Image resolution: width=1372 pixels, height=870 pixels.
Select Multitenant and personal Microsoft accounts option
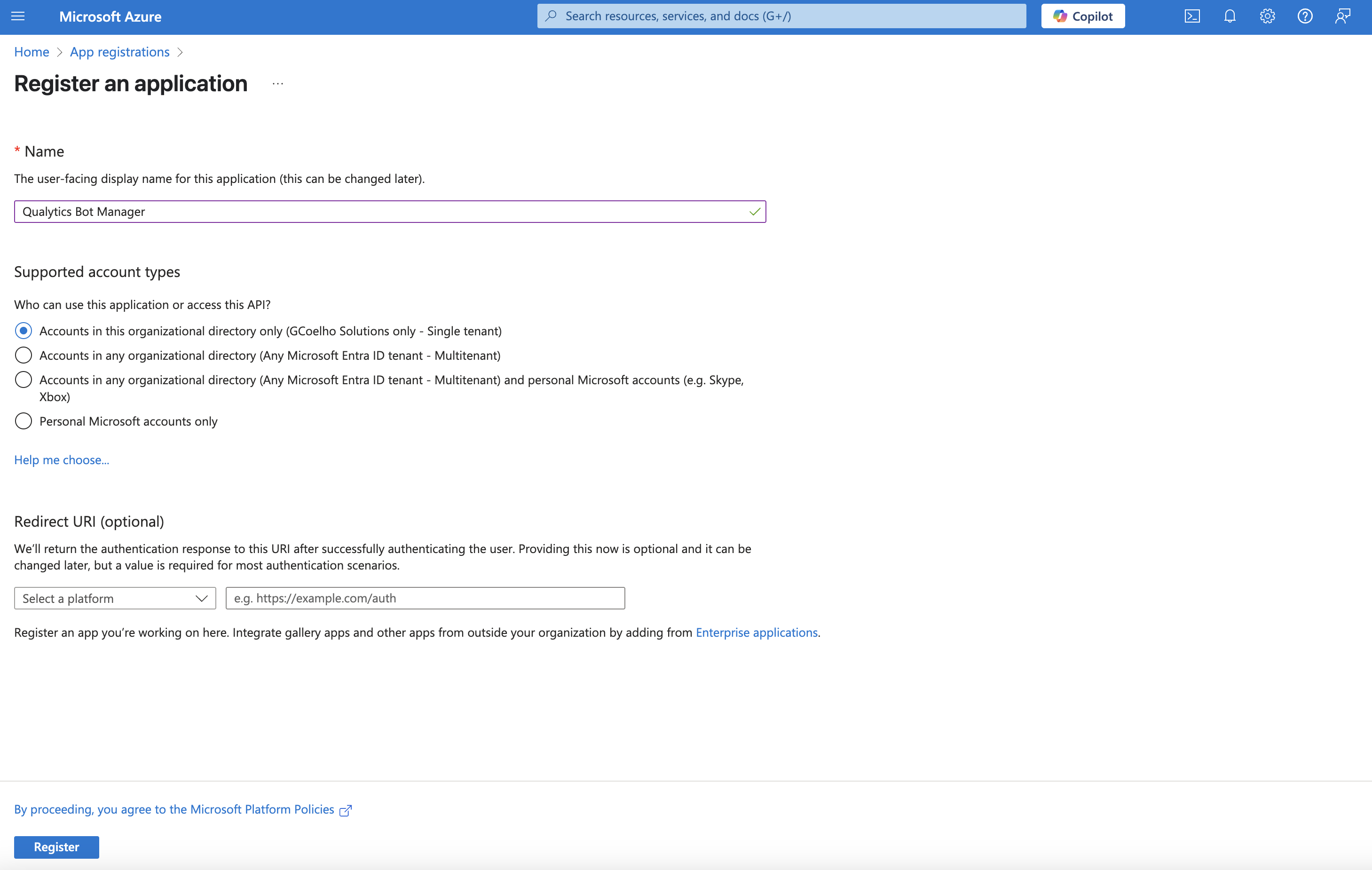[x=24, y=380]
